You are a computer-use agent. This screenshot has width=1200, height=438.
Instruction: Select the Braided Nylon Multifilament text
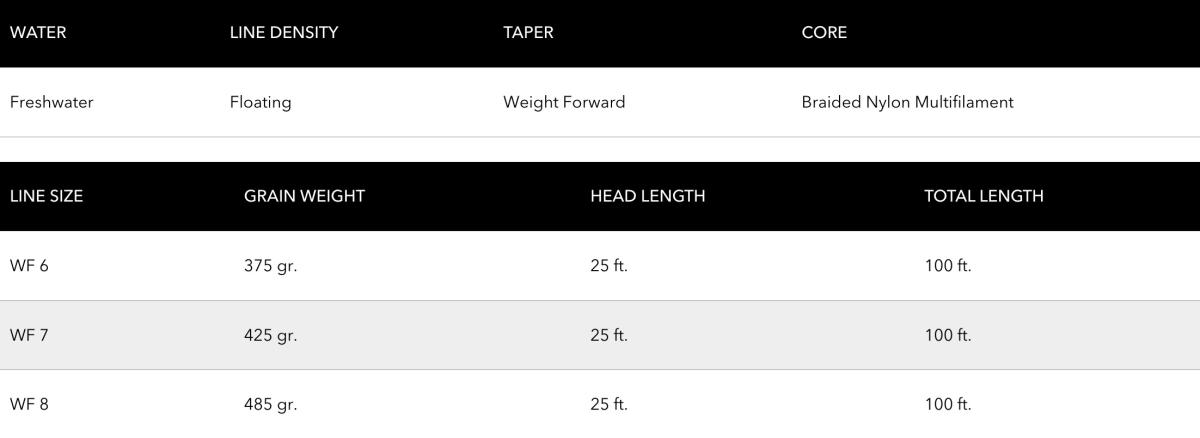click(x=907, y=102)
